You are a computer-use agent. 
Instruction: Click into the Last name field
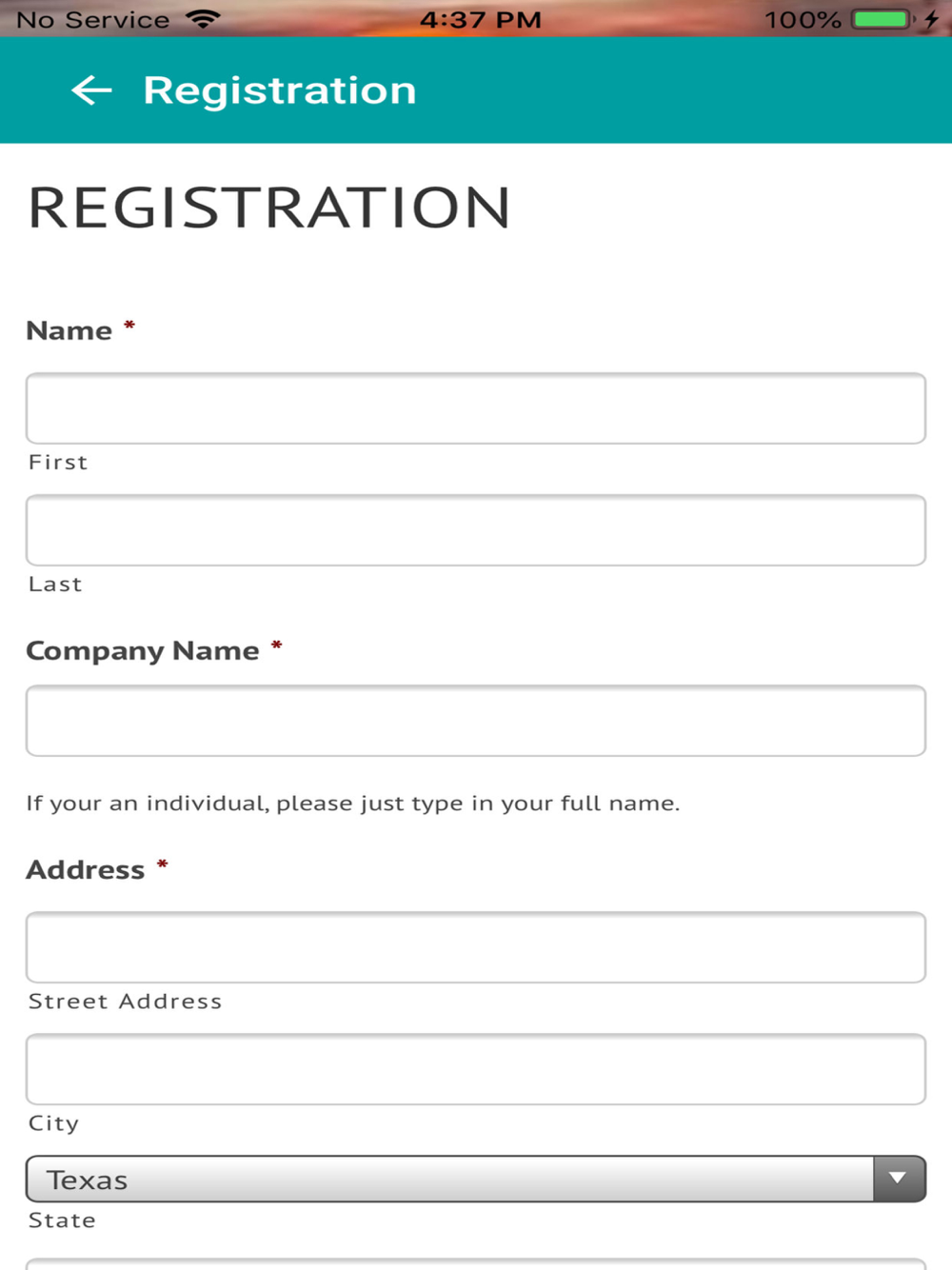(x=476, y=530)
